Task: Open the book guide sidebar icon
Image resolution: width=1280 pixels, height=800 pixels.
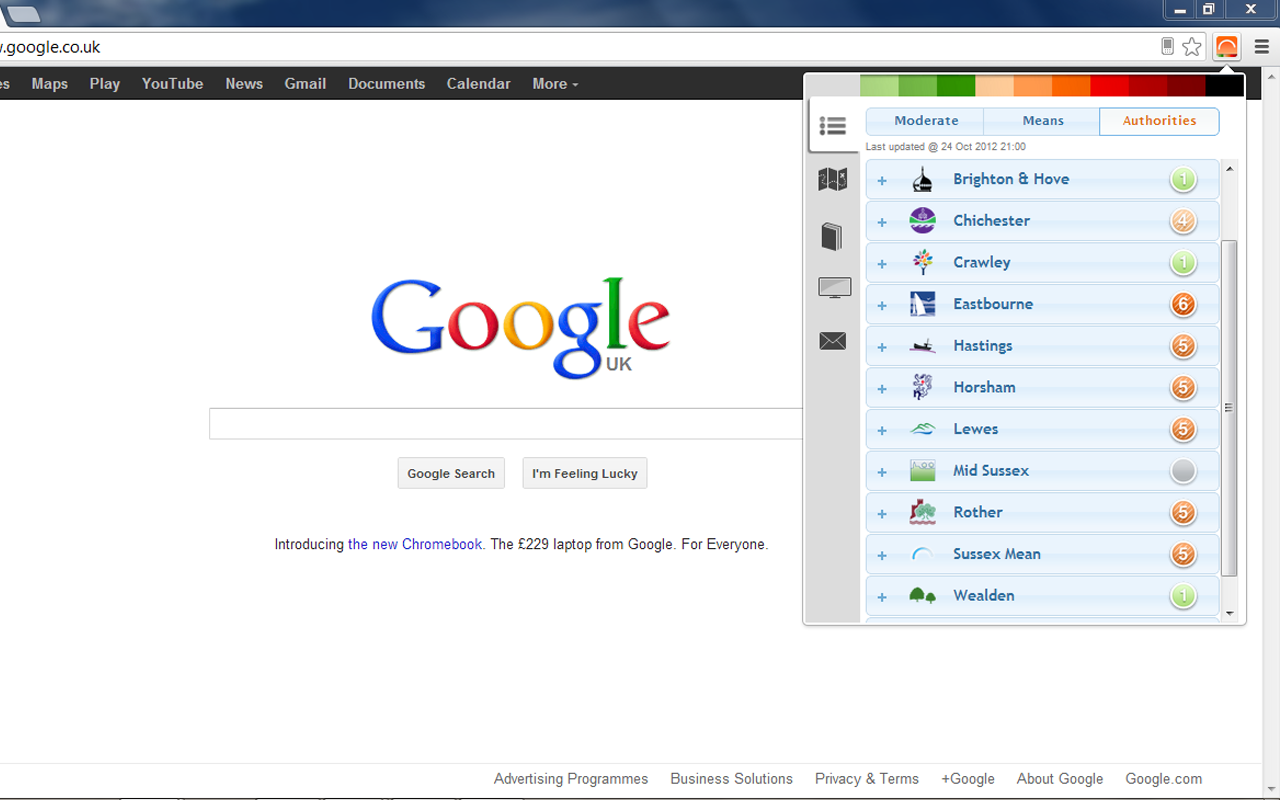Action: (x=832, y=236)
